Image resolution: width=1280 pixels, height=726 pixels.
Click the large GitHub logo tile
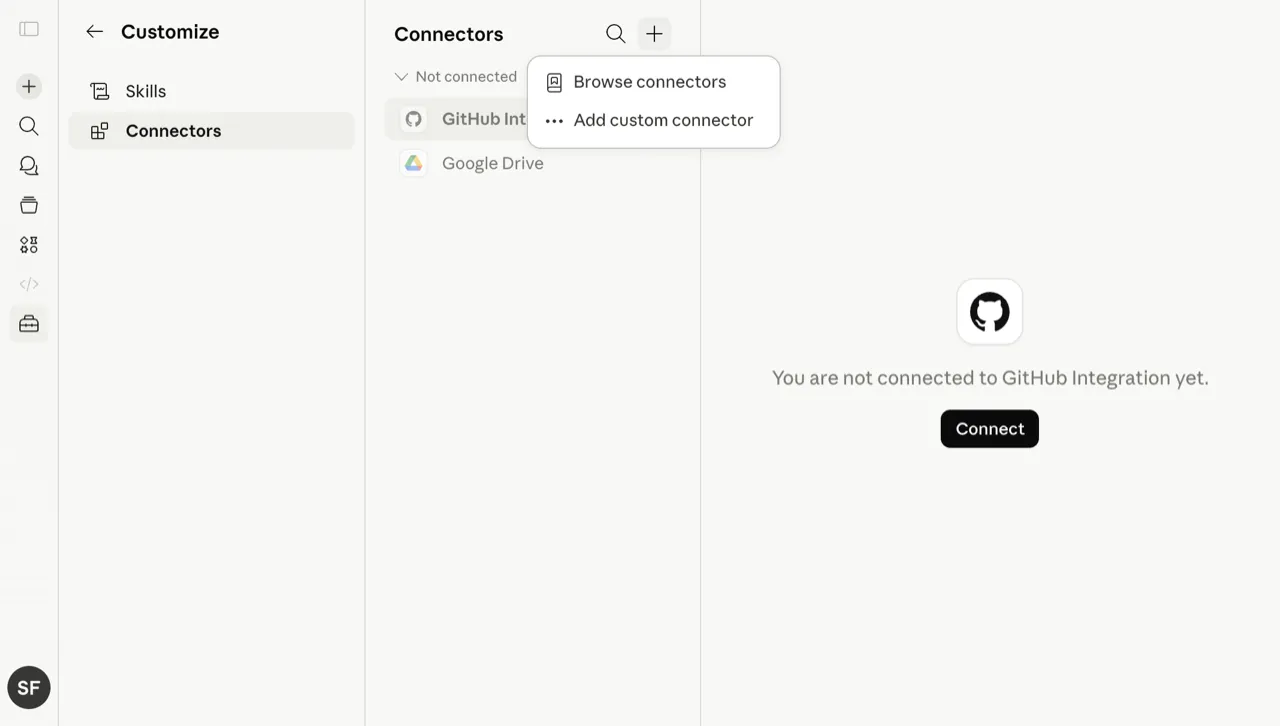[990, 312]
